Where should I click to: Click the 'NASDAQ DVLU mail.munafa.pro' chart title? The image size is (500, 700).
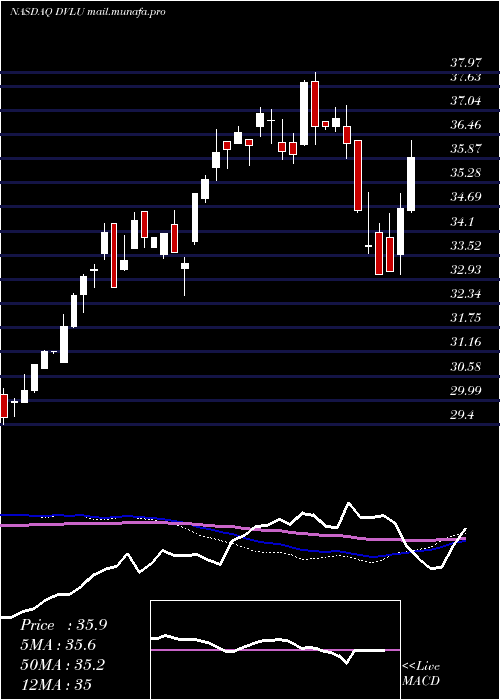[x=88, y=12]
